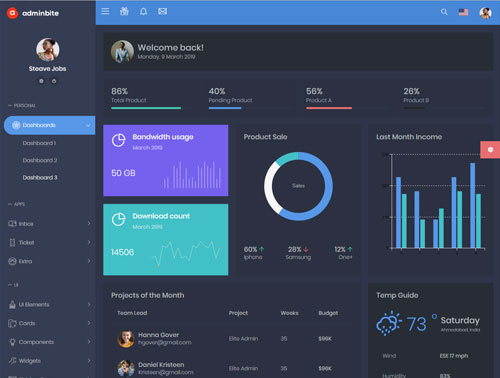500x378 pixels.
Task: Click the Product Sale donut chart
Action: [x=298, y=186]
